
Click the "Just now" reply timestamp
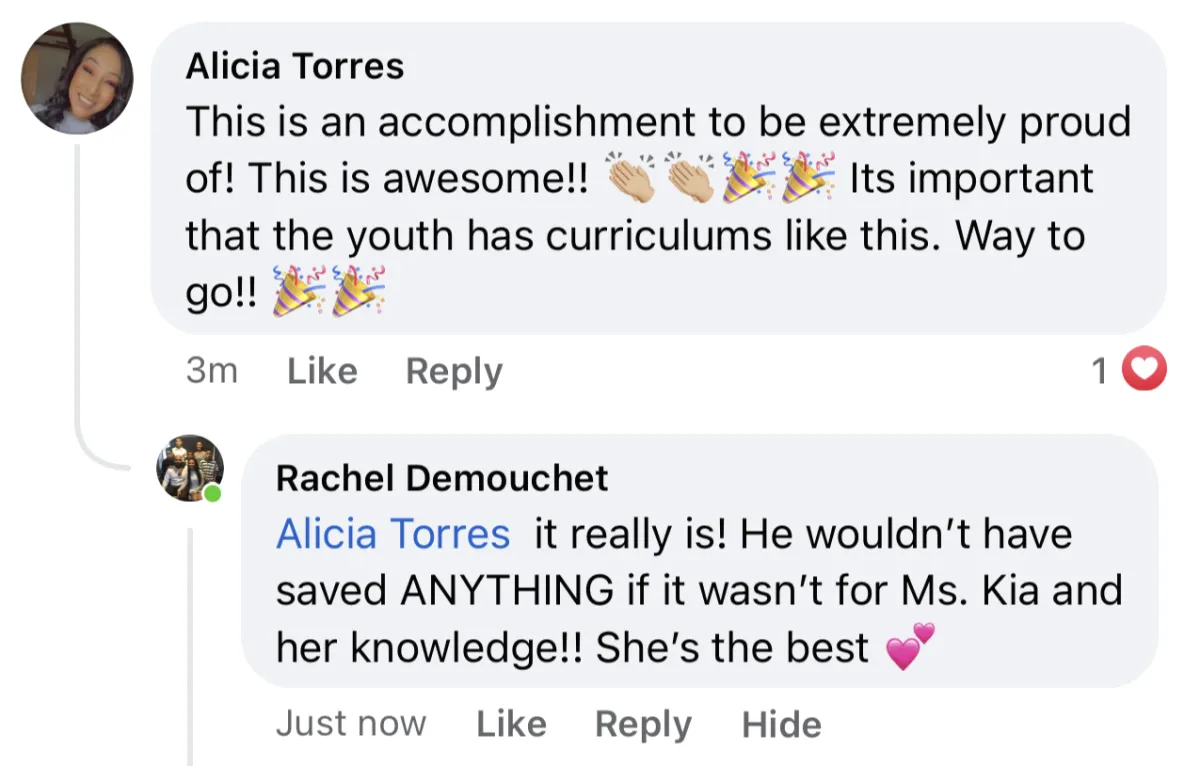351,724
